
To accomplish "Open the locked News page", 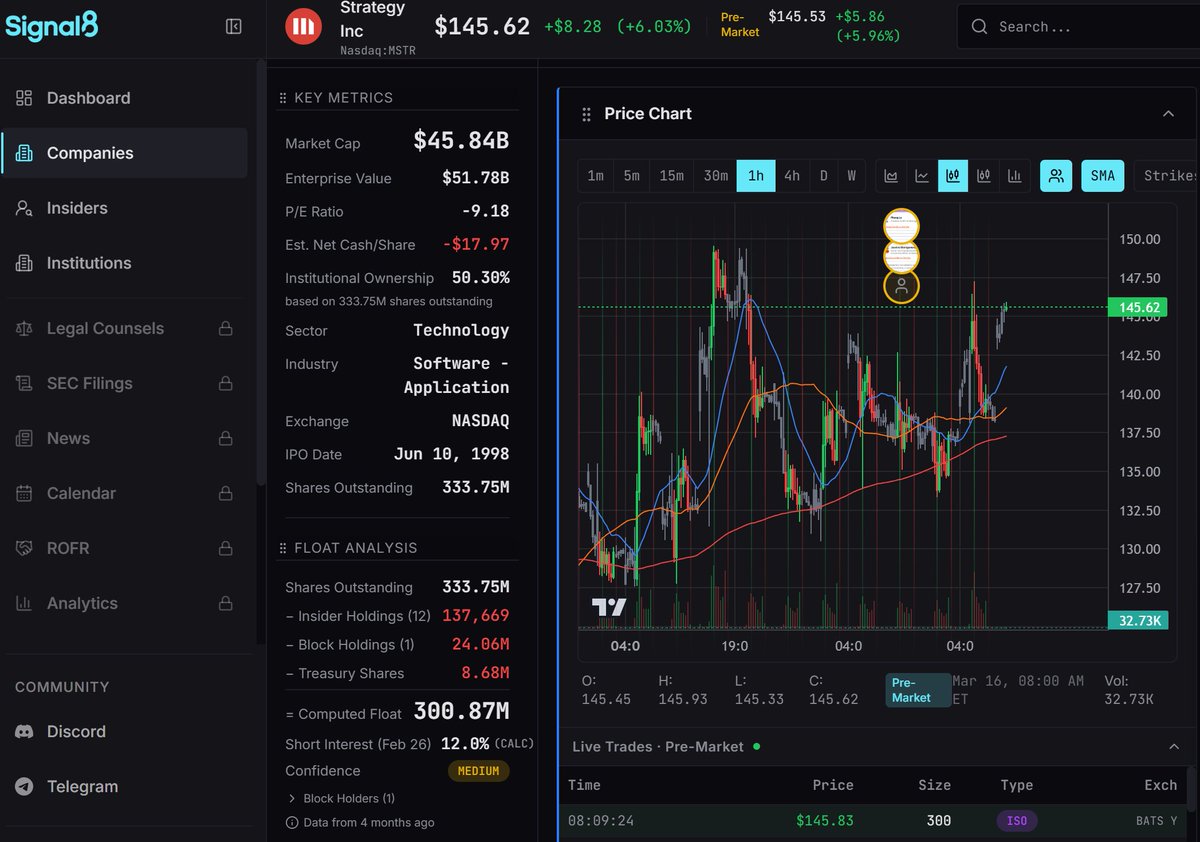I will coord(124,438).
